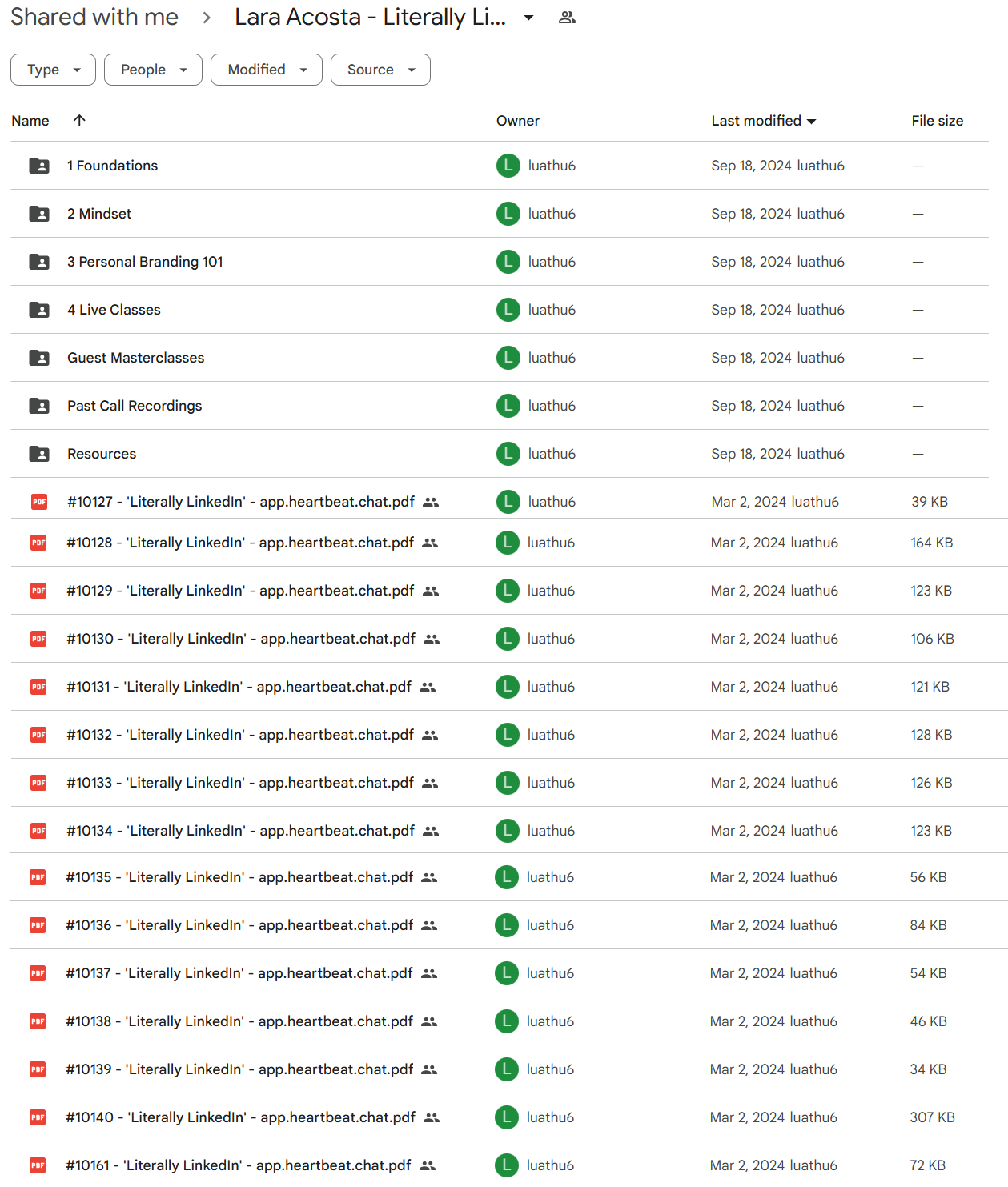Viewport: 1008px width, 1187px height.
Task: Select 3 Personal Branding 101 folder name
Action: click(145, 262)
